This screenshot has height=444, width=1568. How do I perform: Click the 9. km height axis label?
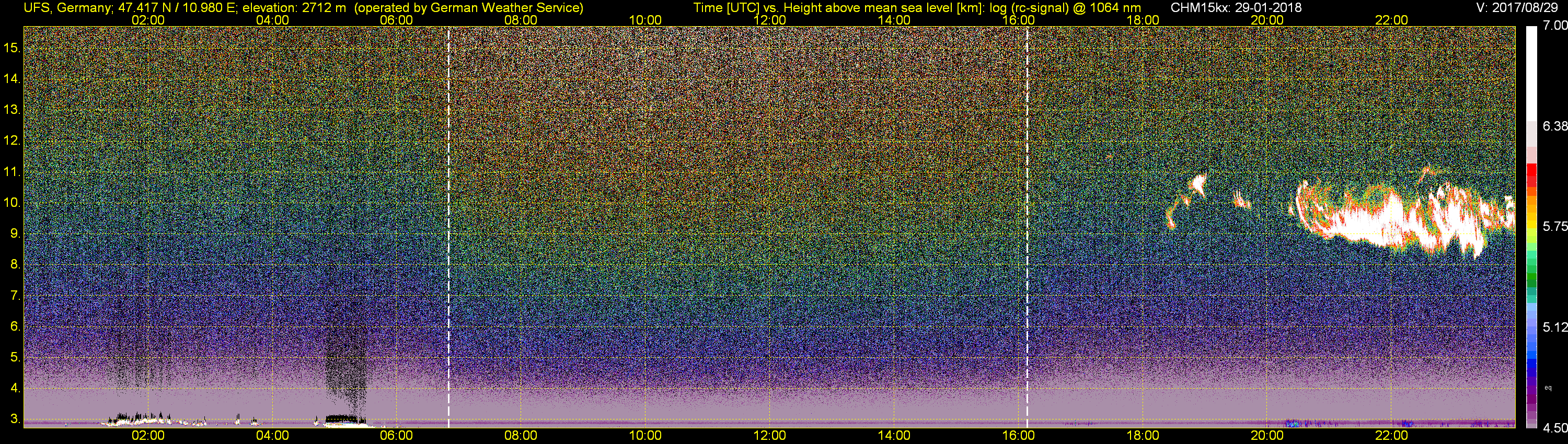15,233
